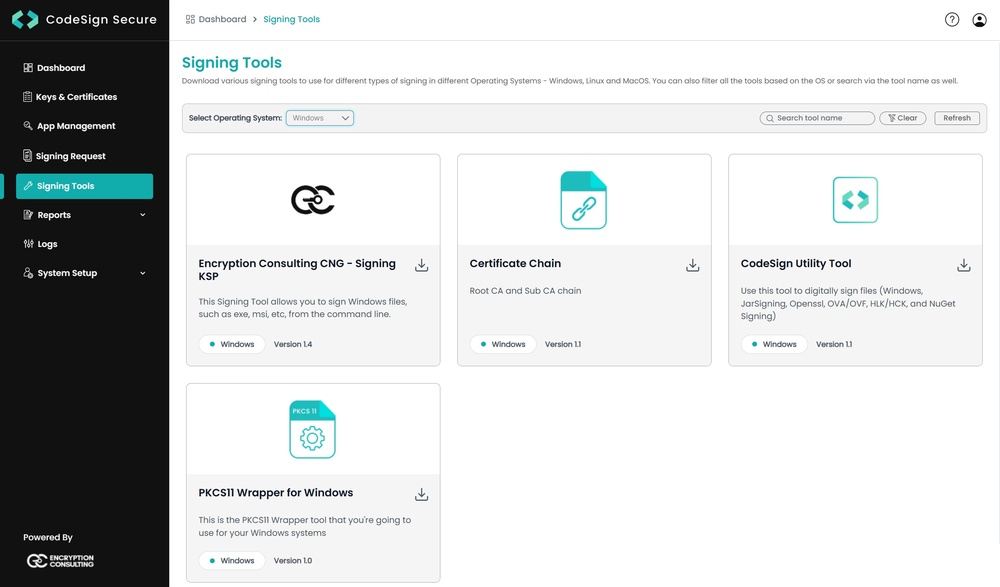Click the Encryption Consulting KSP logo thumbnail

pyautogui.click(x=313, y=200)
